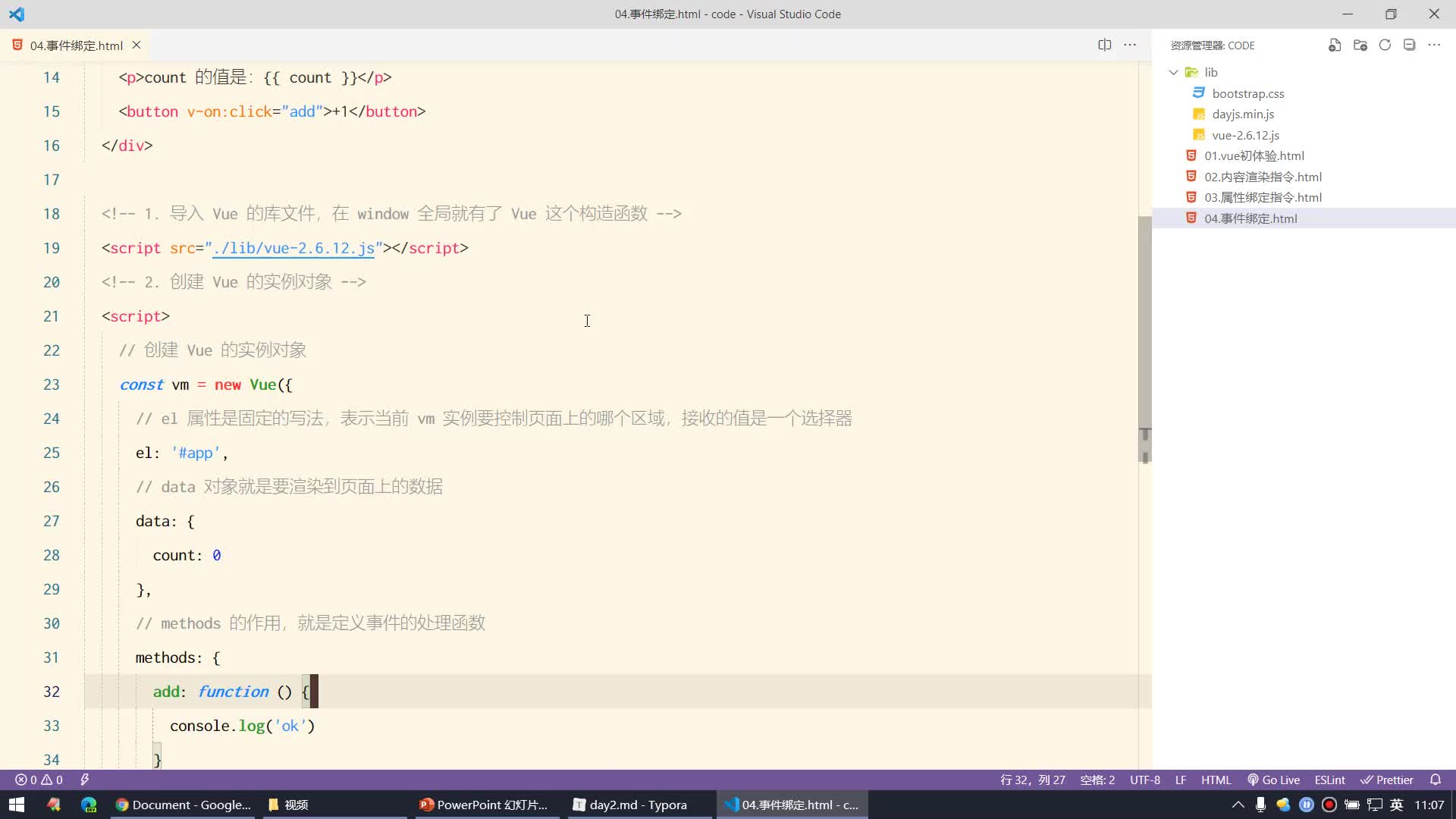
Task: Open Document Google Chrome taskbar window
Action: [183, 805]
